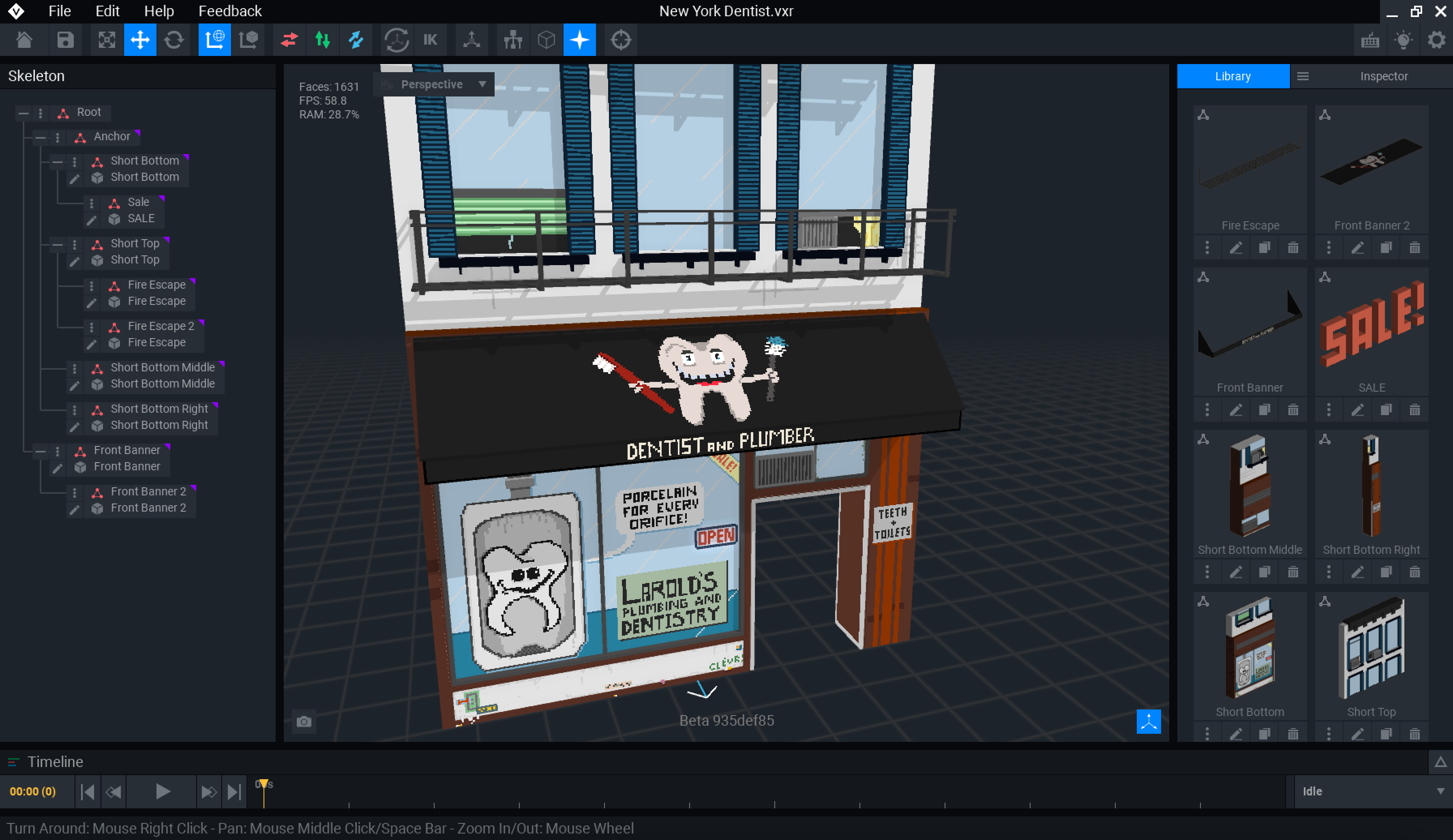1453x840 pixels.
Task: Select the Move tool in the toolbar
Action: click(x=141, y=40)
